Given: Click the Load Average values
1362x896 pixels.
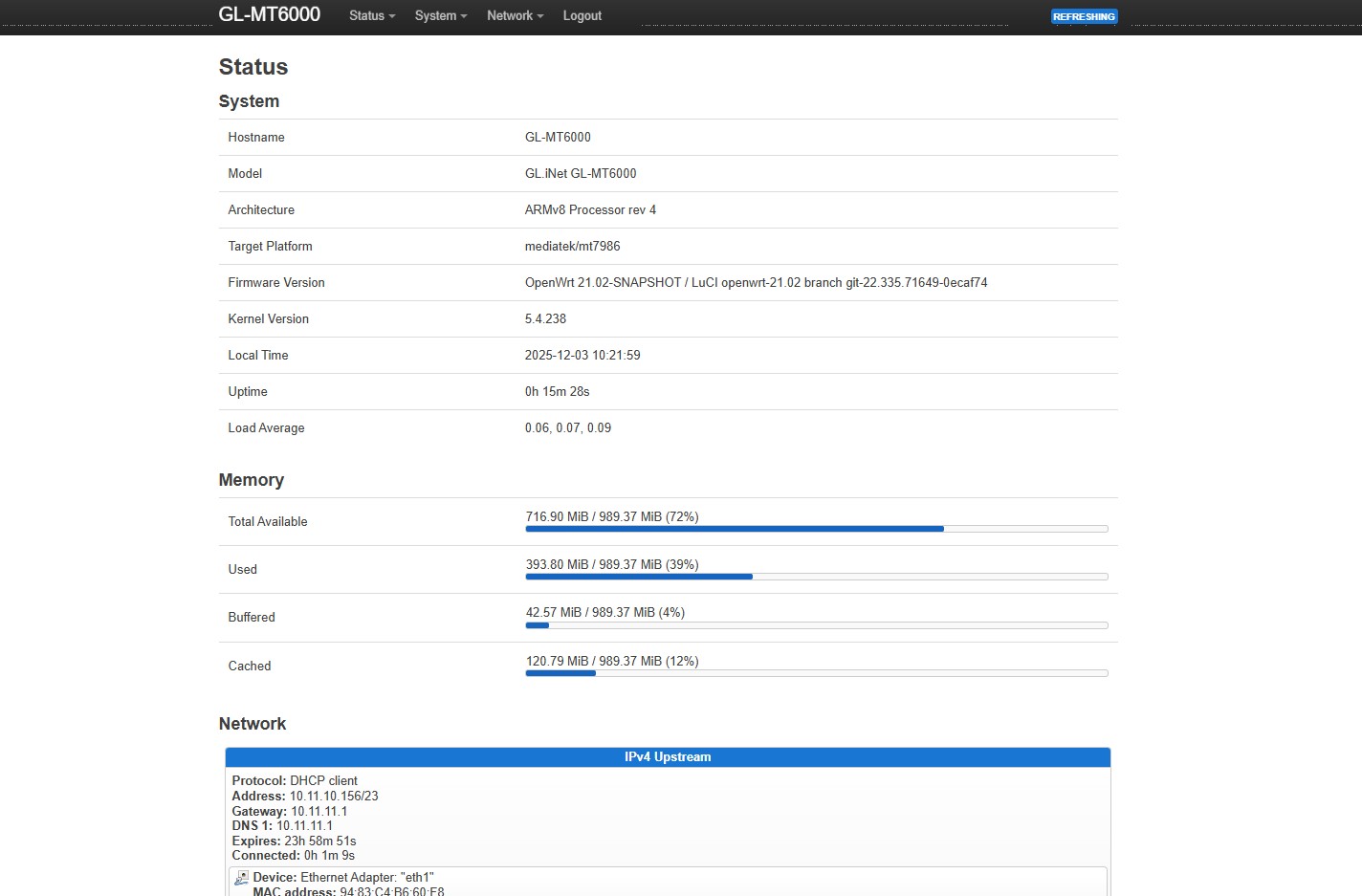Looking at the screenshot, I should [567, 428].
